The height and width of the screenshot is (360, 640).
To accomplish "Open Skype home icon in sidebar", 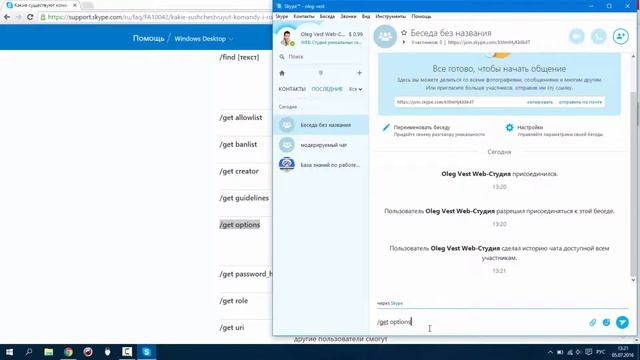I will pos(282,73).
